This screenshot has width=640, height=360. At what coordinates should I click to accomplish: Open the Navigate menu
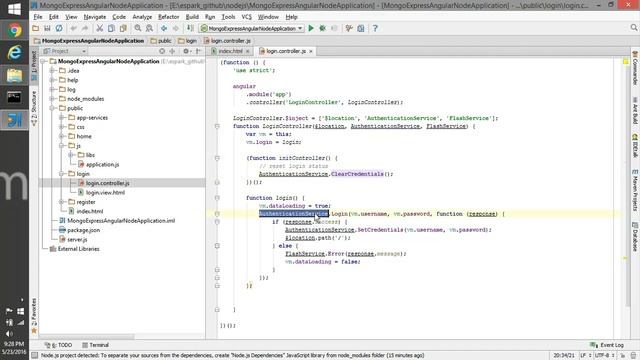tap(95, 17)
